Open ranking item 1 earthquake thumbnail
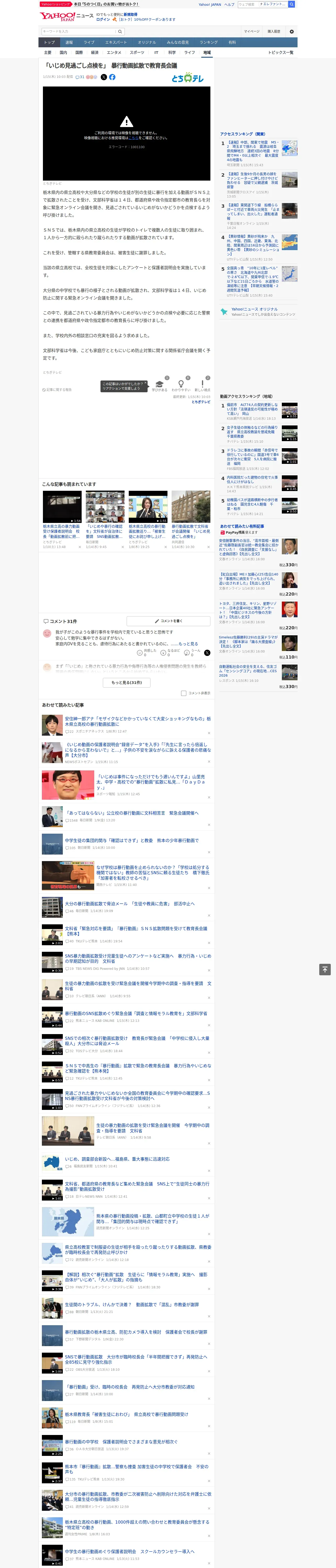Viewport: 336px width, 1568px height. tap(290, 148)
